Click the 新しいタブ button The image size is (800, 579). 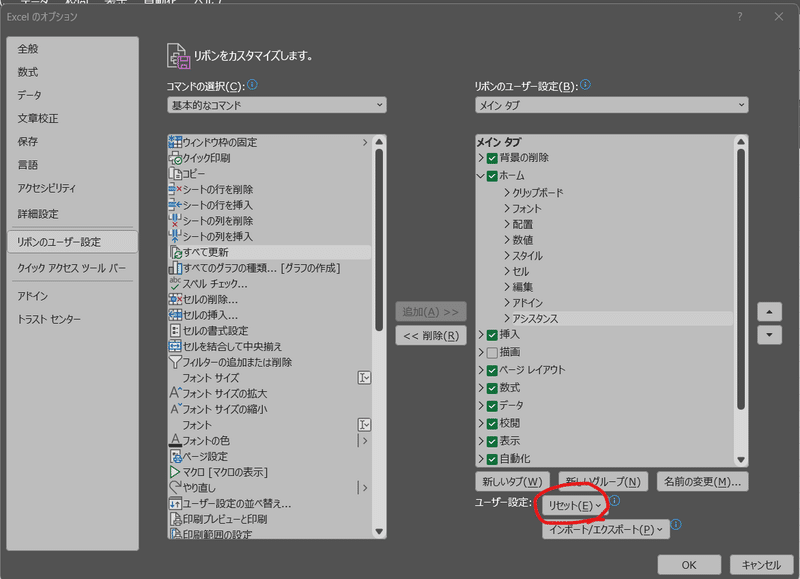click(x=512, y=482)
